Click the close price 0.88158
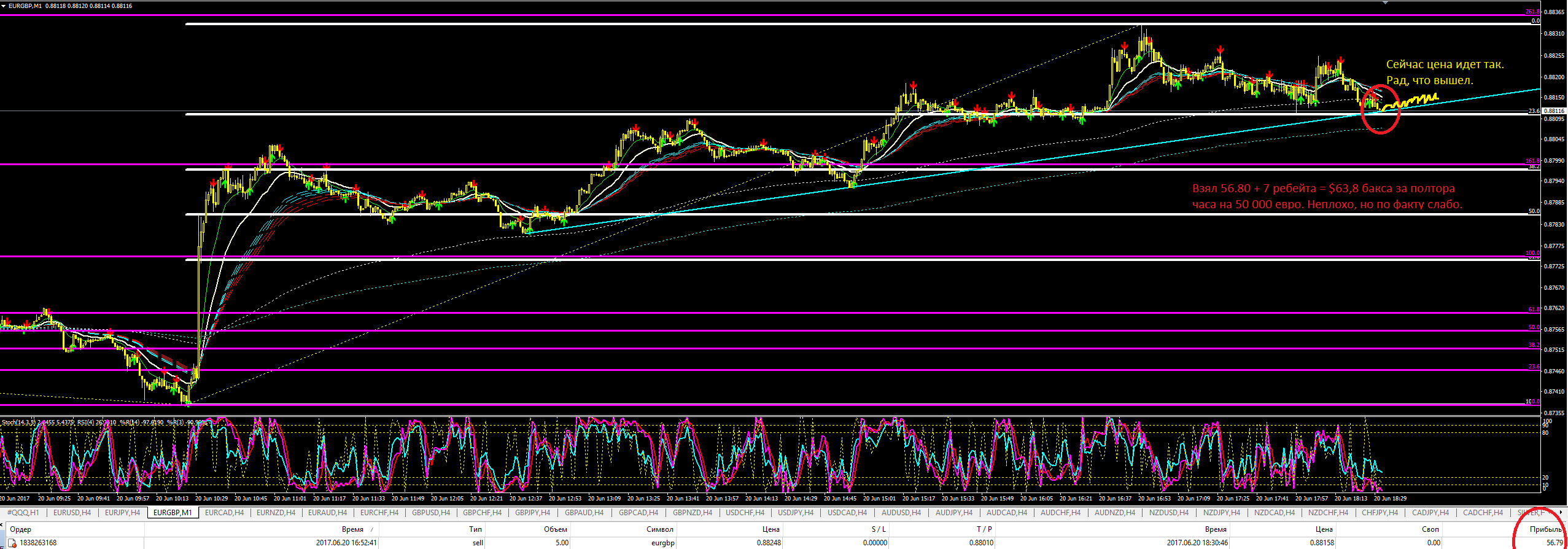Image resolution: width=1568 pixels, height=549 pixels. (1321, 543)
